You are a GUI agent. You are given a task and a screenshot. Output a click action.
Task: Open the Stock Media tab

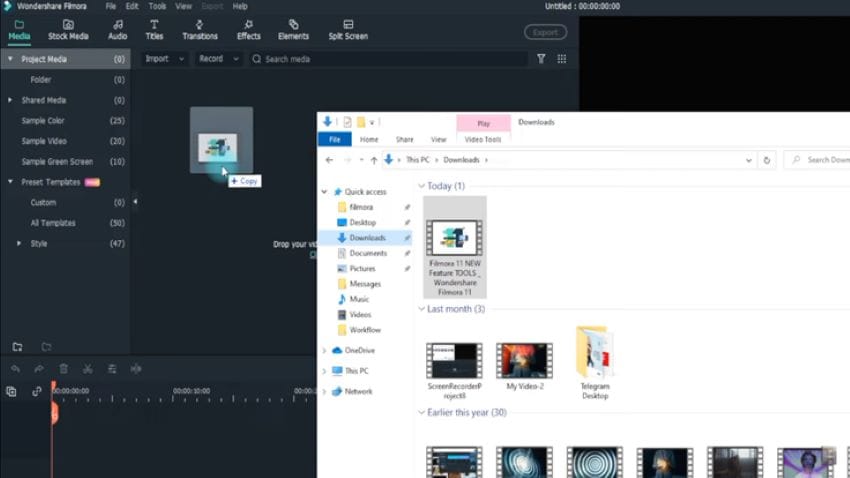pyautogui.click(x=68, y=30)
